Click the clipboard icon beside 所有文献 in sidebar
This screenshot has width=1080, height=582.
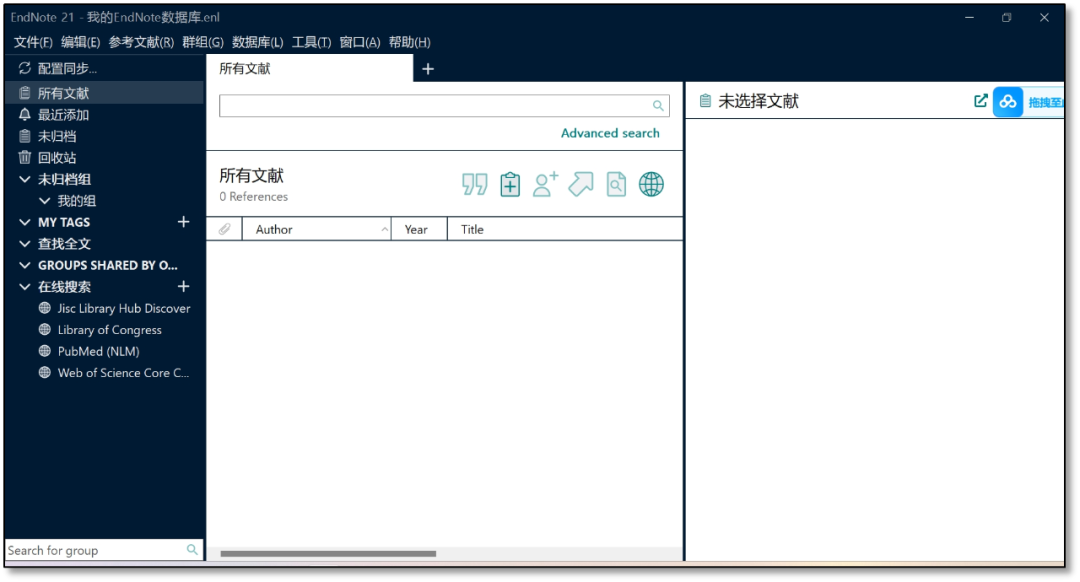(x=25, y=93)
